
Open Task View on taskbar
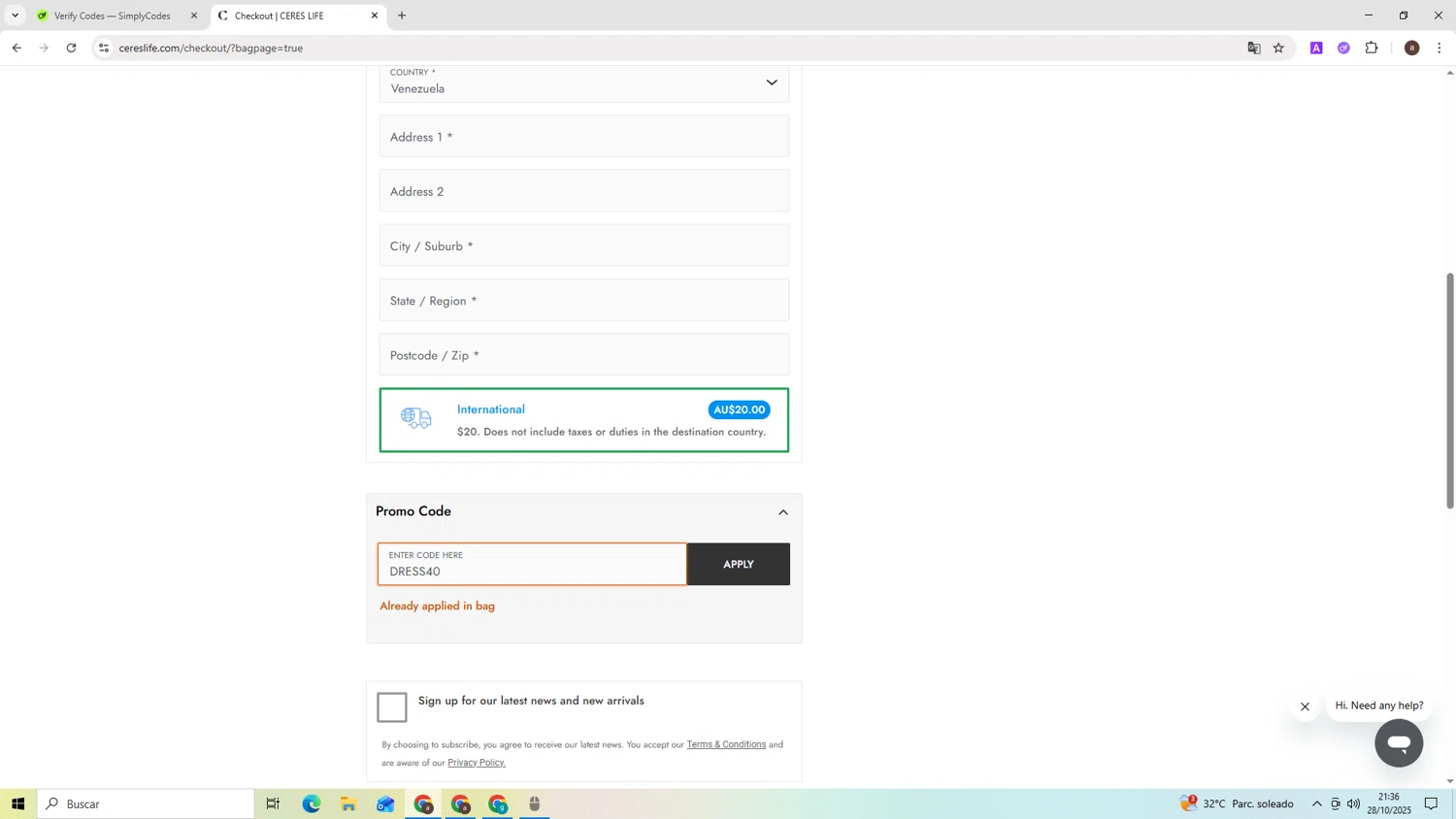coord(273,803)
